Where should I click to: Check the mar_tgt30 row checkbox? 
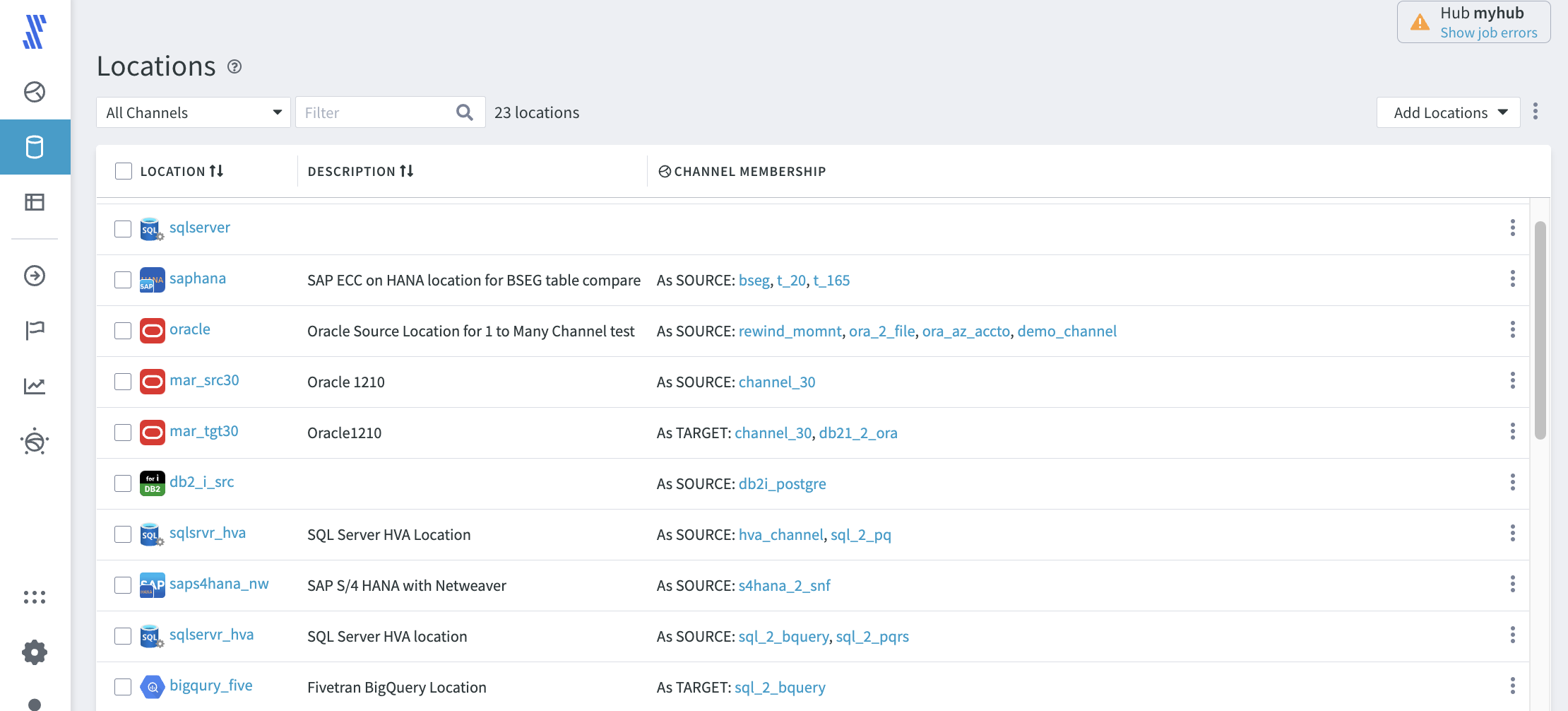click(123, 433)
